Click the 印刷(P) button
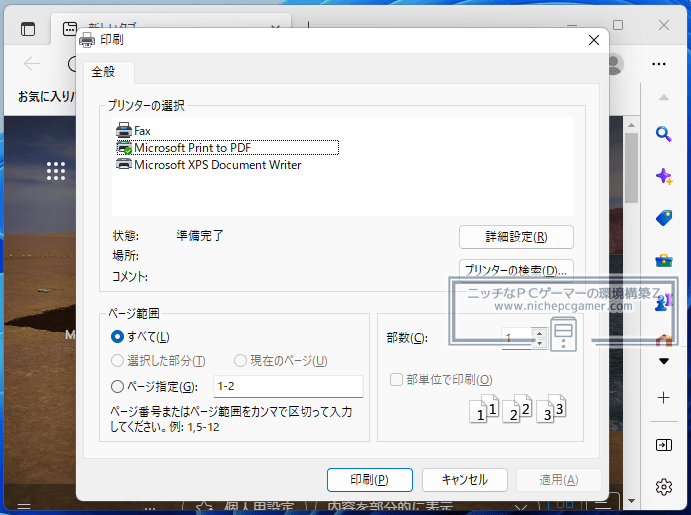Viewport: 691px width, 515px height. pos(369,480)
